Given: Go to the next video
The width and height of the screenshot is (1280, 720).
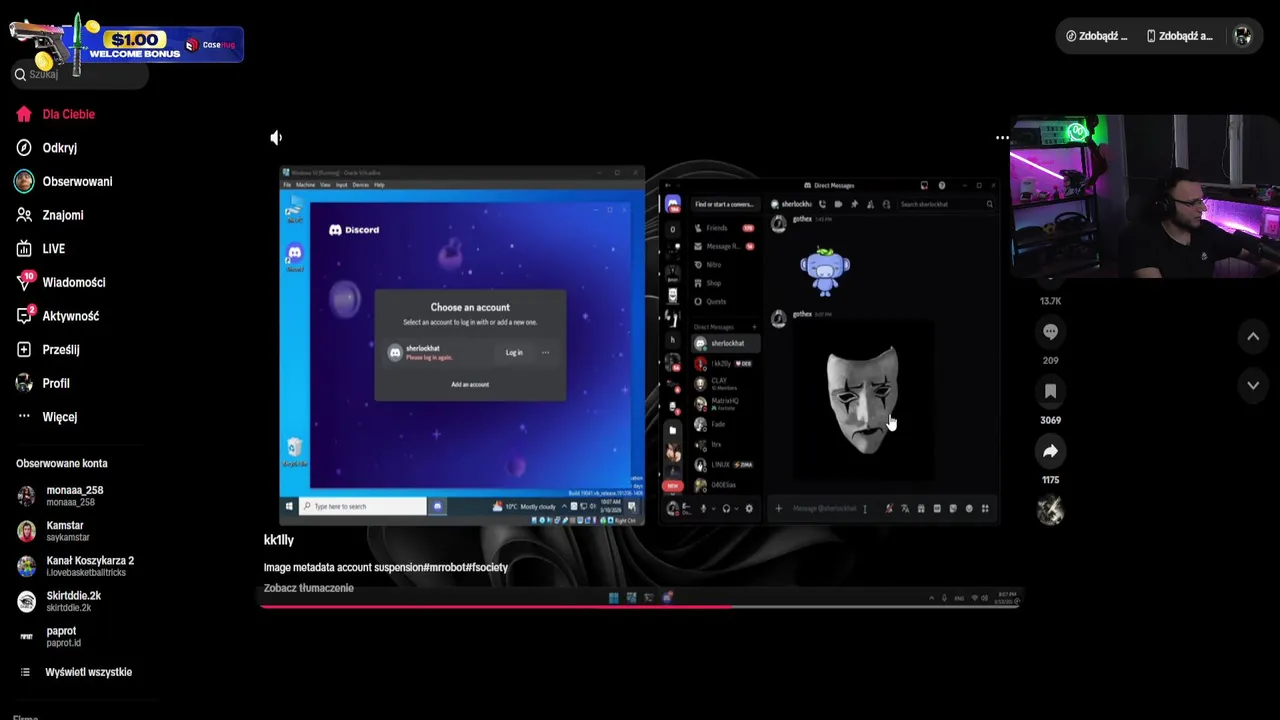Looking at the screenshot, I should point(1253,385).
